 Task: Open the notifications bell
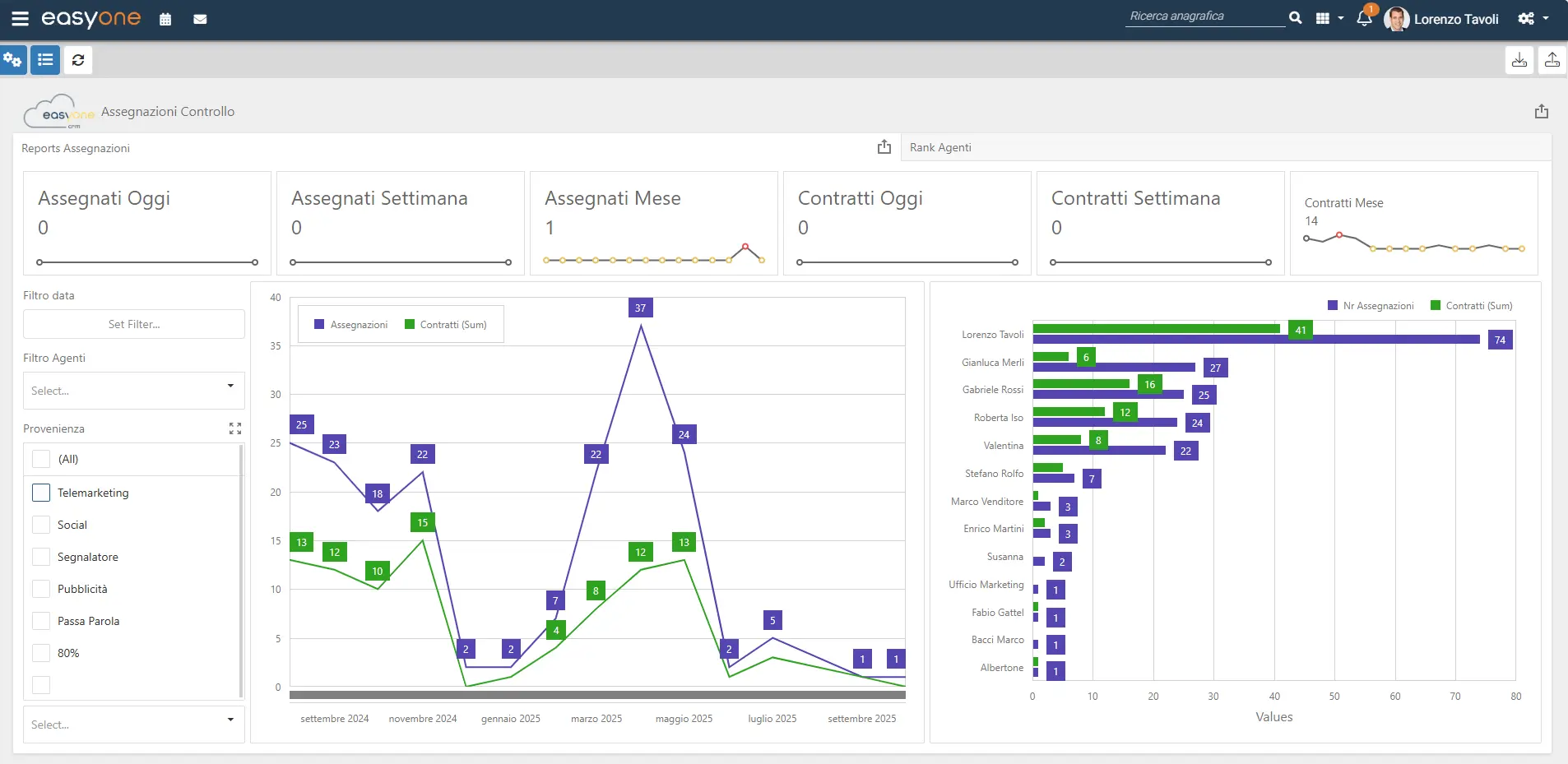pyautogui.click(x=1363, y=19)
